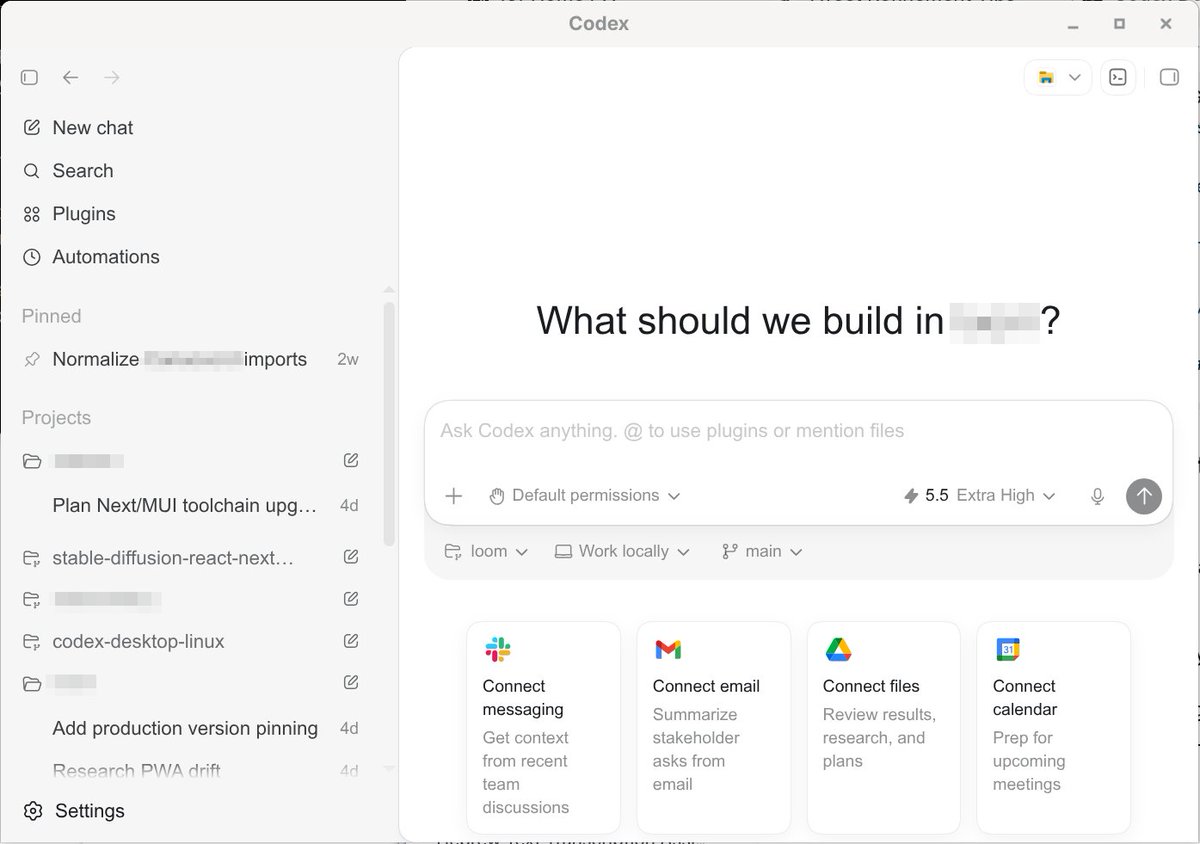
Task: Open the file manager folder dropdown
Action: pos(1058,77)
